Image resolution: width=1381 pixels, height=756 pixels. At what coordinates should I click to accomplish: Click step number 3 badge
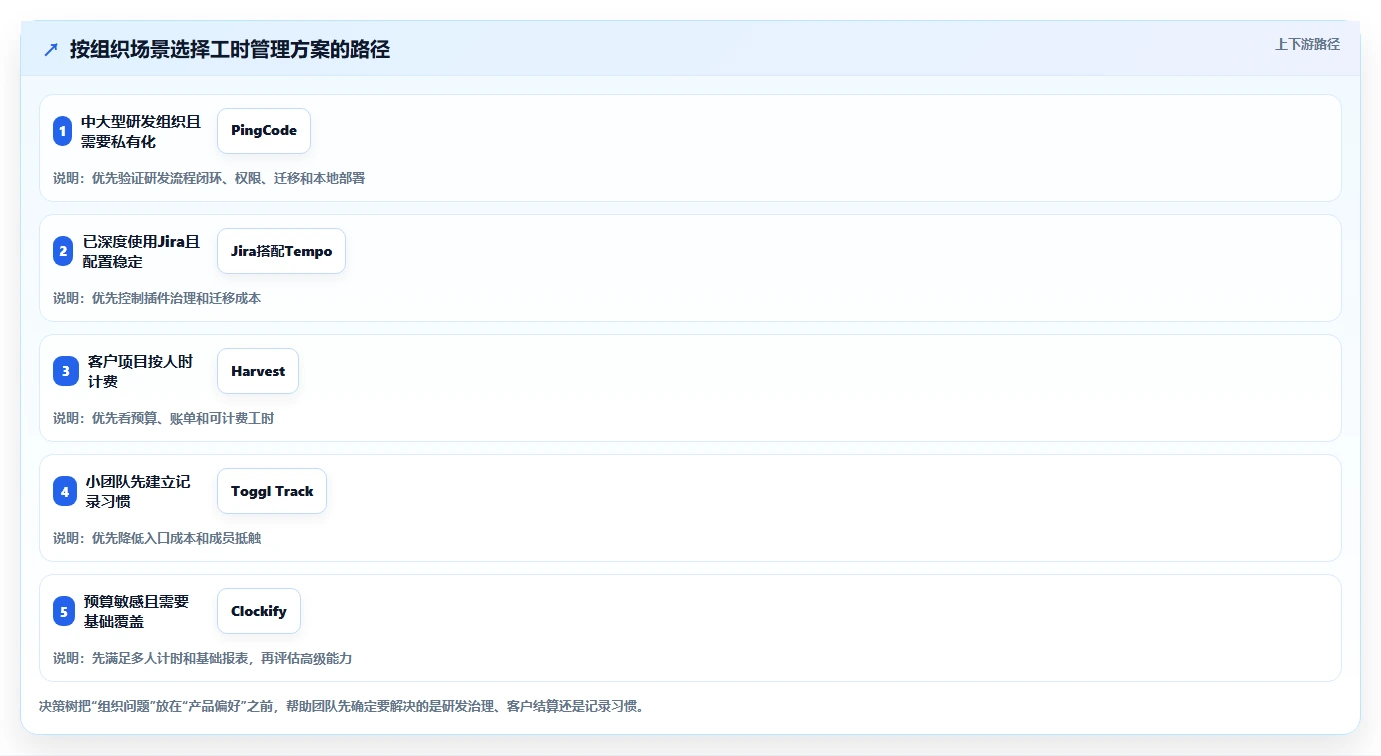pyautogui.click(x=66, y=371)
